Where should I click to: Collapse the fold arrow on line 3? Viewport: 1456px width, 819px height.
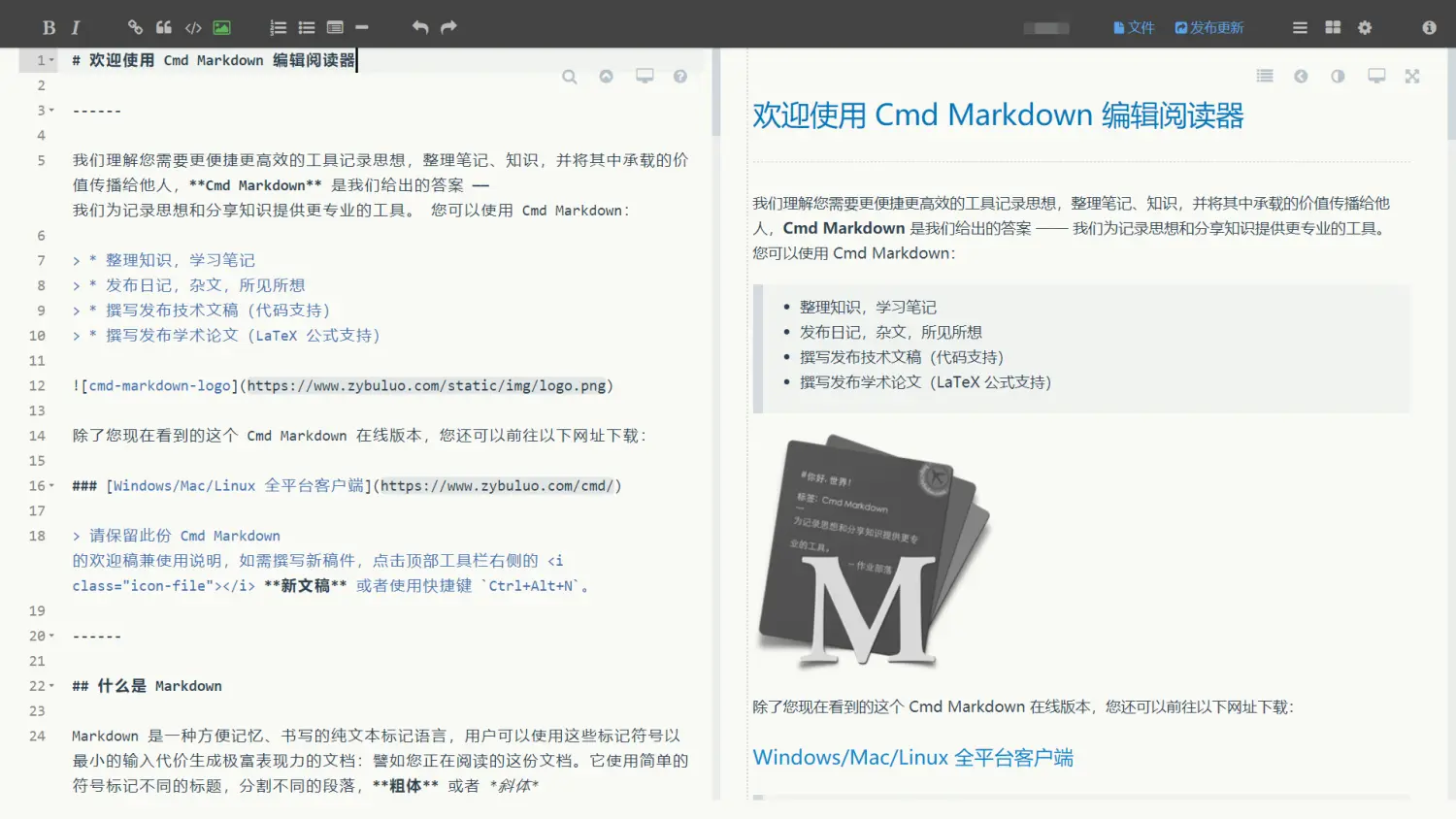52,111
